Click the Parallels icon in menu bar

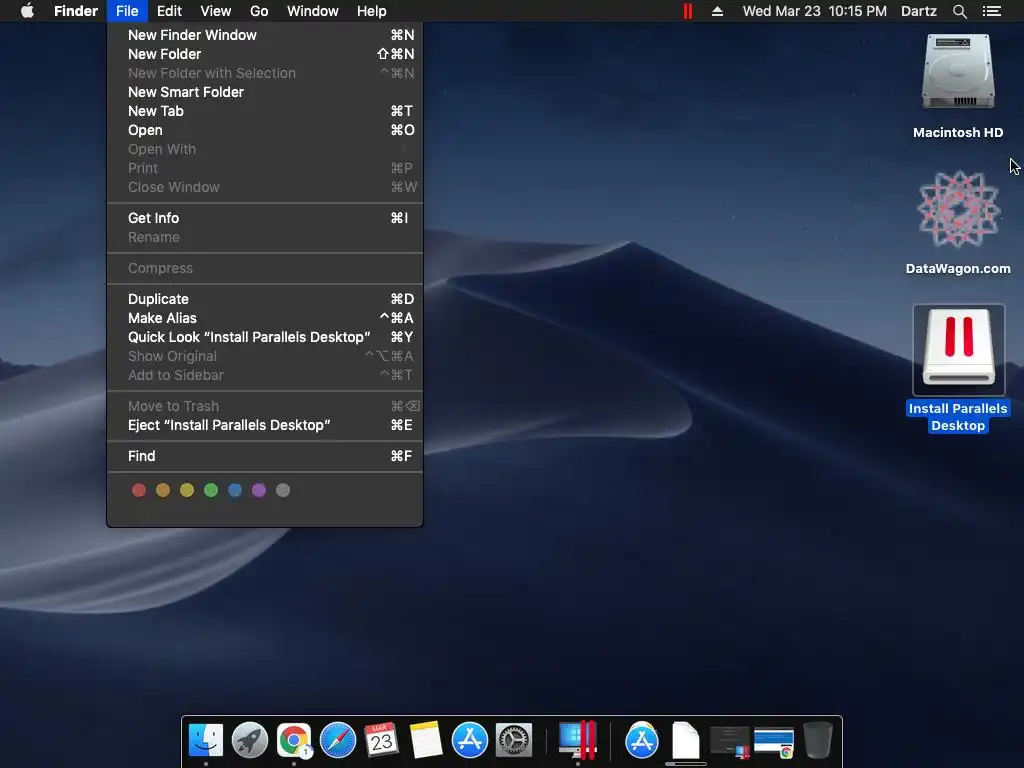coord(688,11)
